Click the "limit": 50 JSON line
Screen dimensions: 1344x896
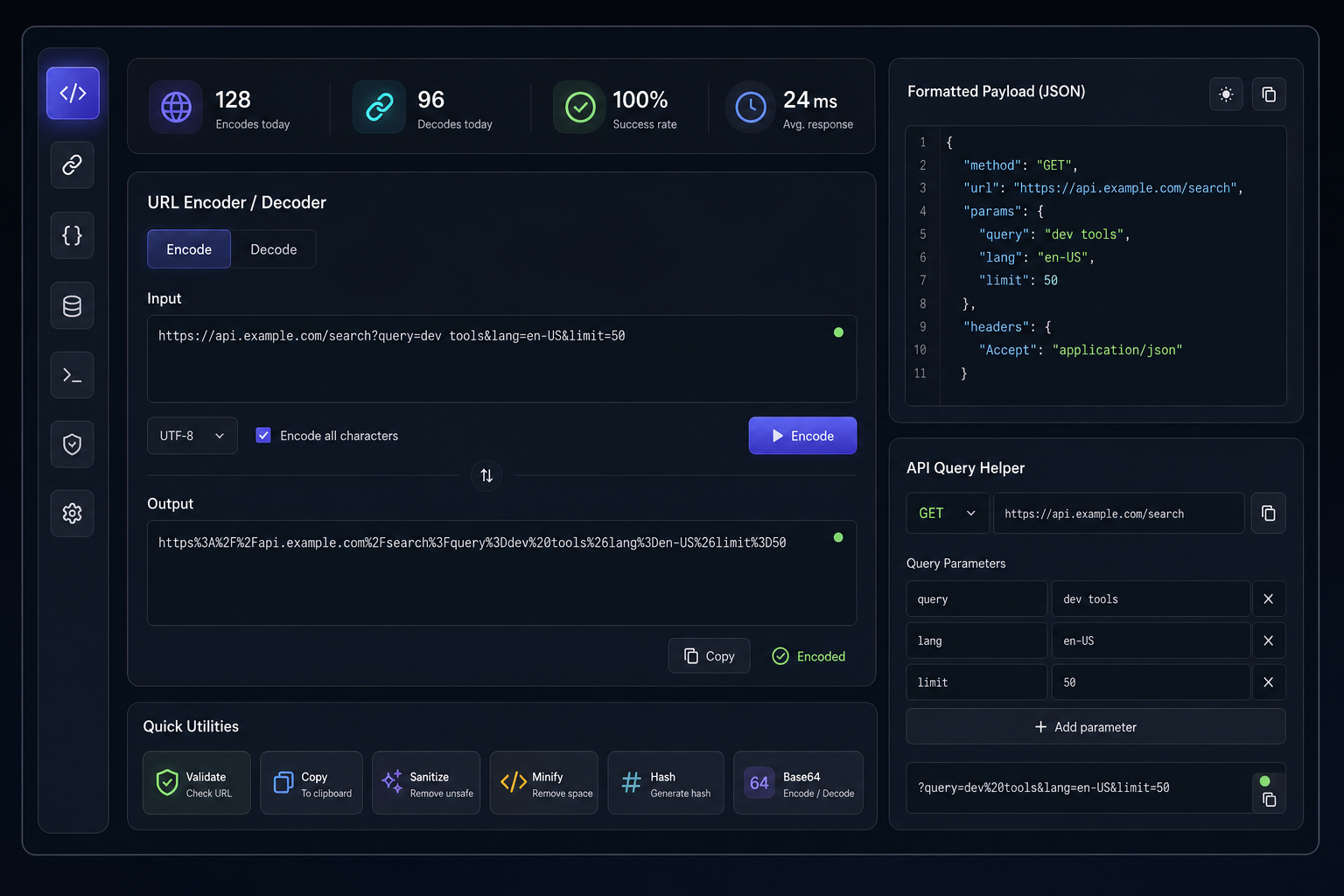click(1018, 281)
